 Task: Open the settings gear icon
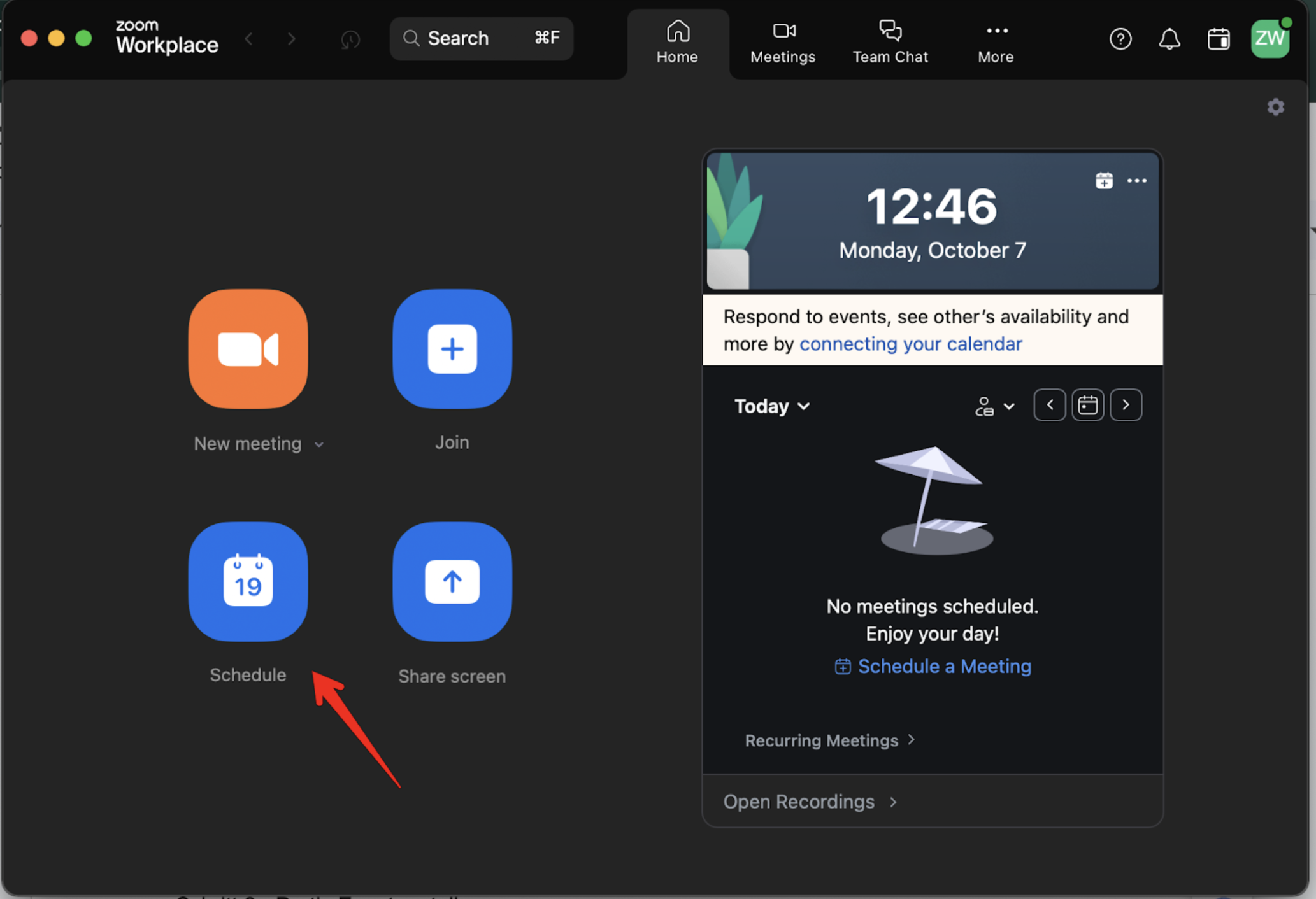coord(1275,107)
